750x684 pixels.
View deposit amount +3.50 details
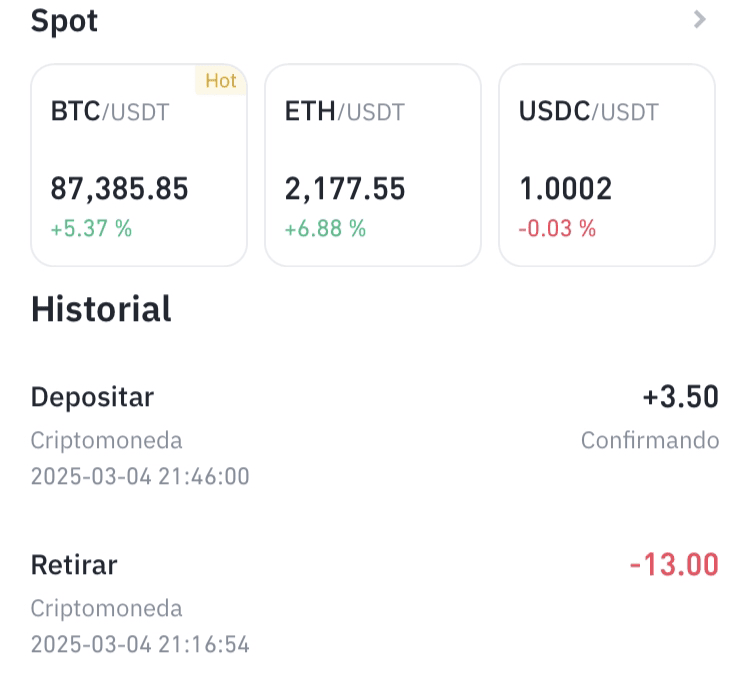click(x=681, y=397)
